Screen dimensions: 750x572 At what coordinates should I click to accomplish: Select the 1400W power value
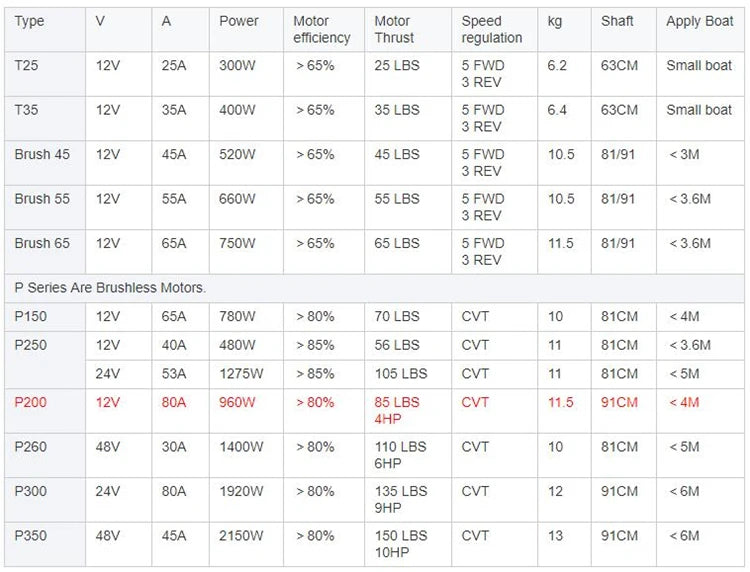[241, 447]
